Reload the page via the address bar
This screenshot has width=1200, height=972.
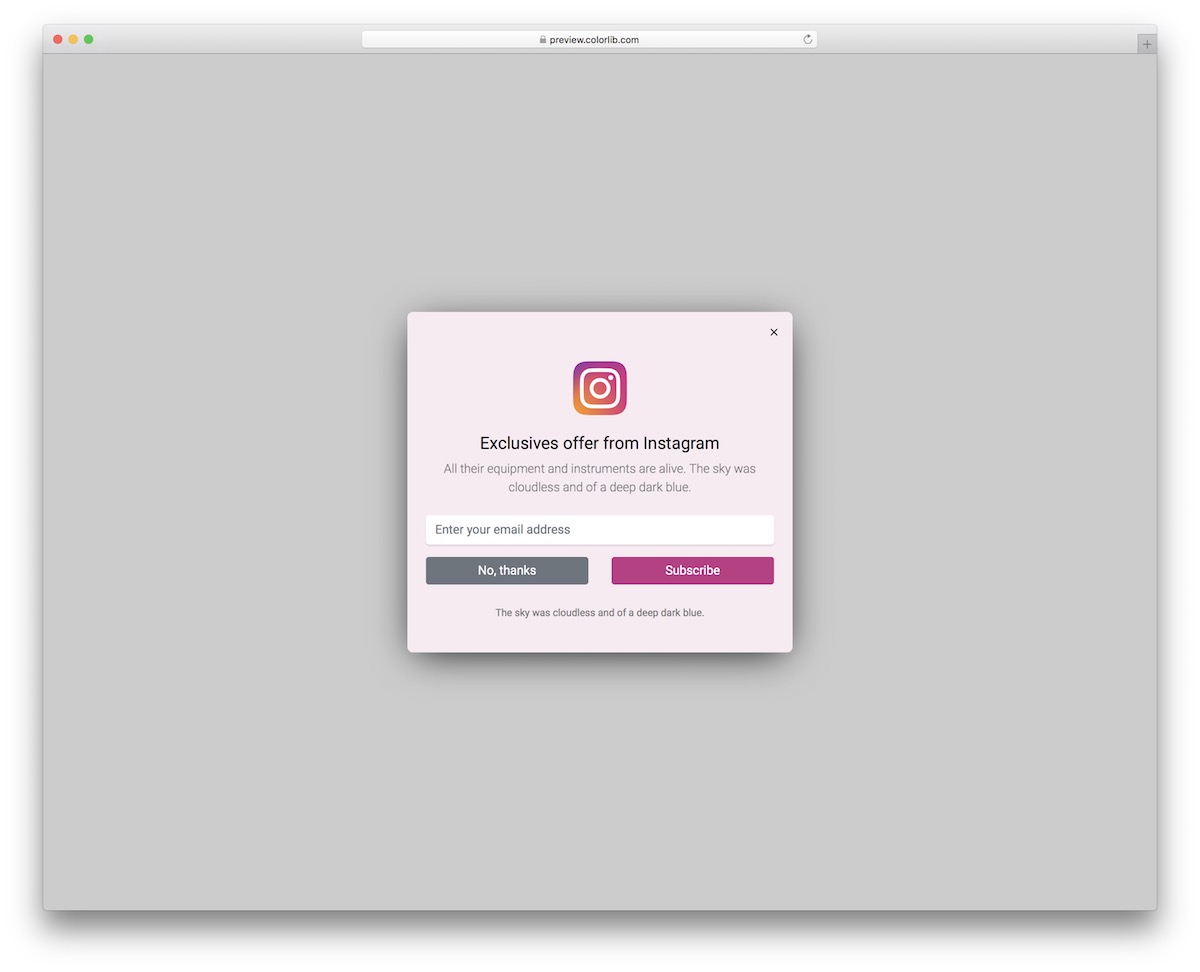808,40
